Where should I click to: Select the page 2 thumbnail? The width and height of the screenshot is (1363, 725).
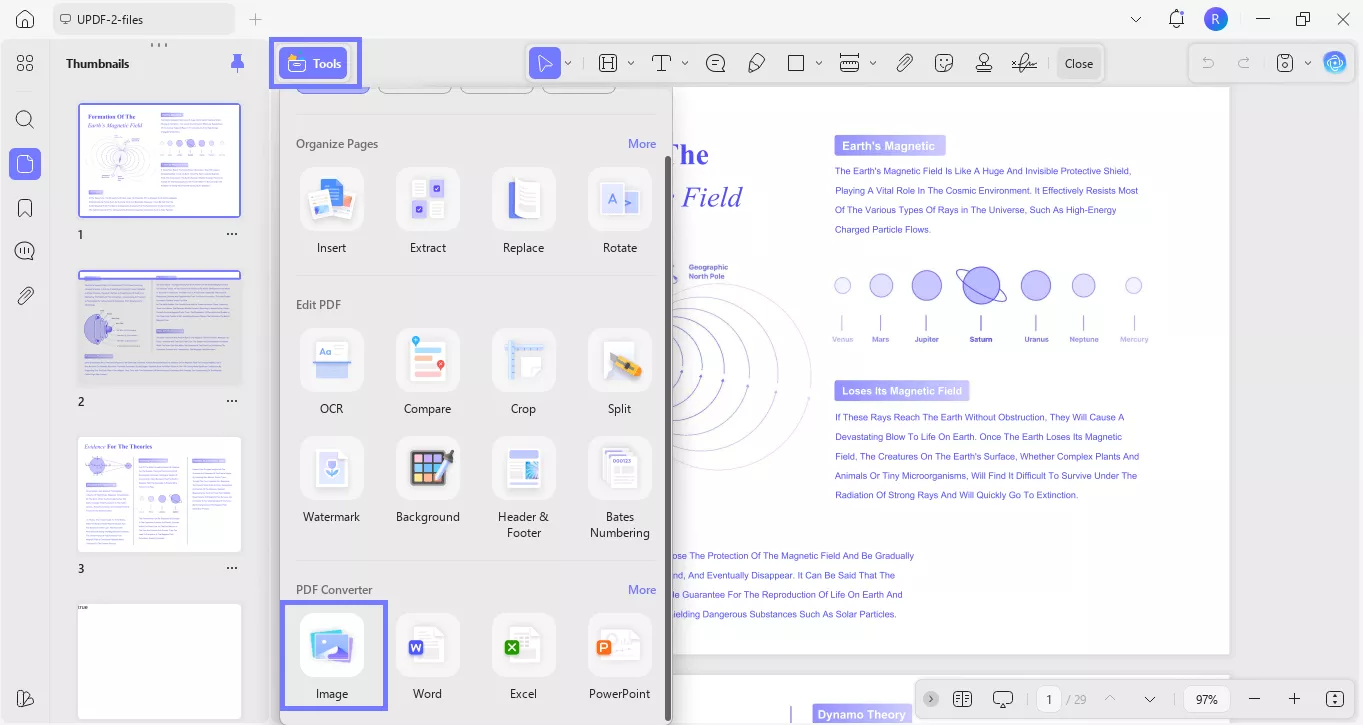(159, 326)
